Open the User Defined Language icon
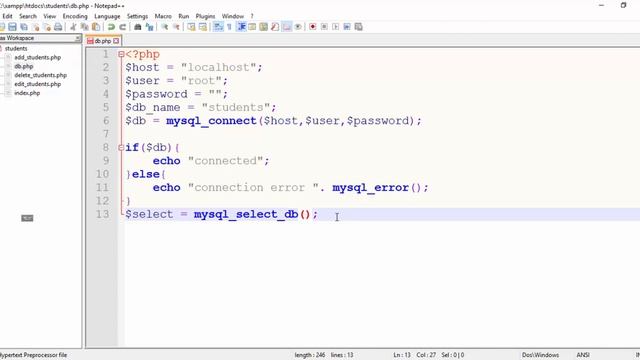640x360 pixels. coord(252,27)
